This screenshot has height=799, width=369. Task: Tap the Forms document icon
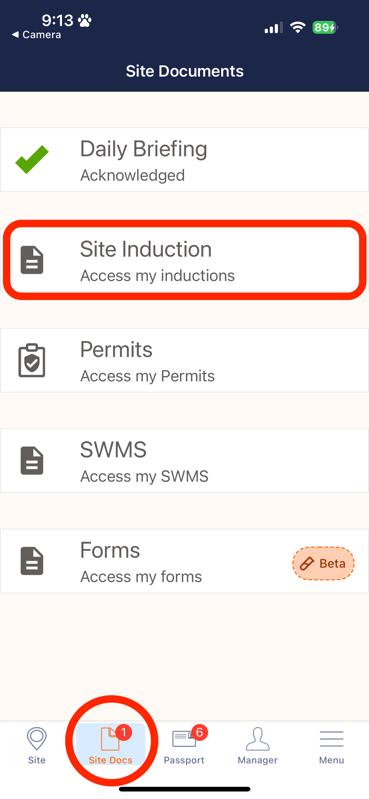click(32, 561)
